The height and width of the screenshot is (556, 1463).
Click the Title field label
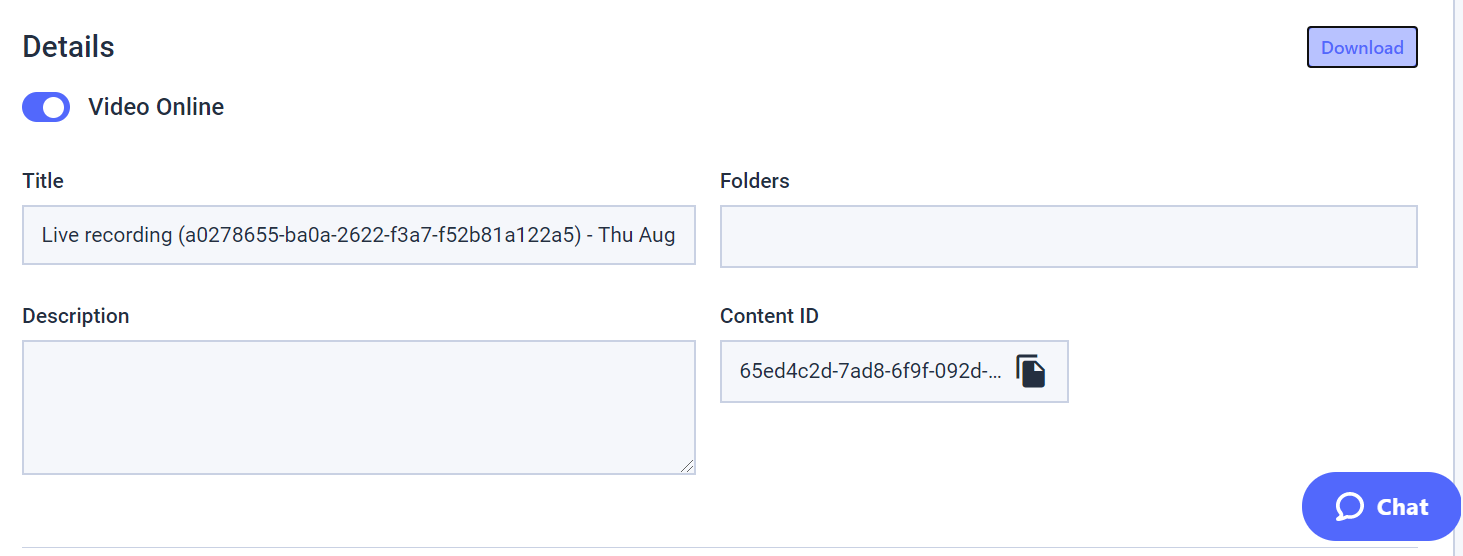43,181
